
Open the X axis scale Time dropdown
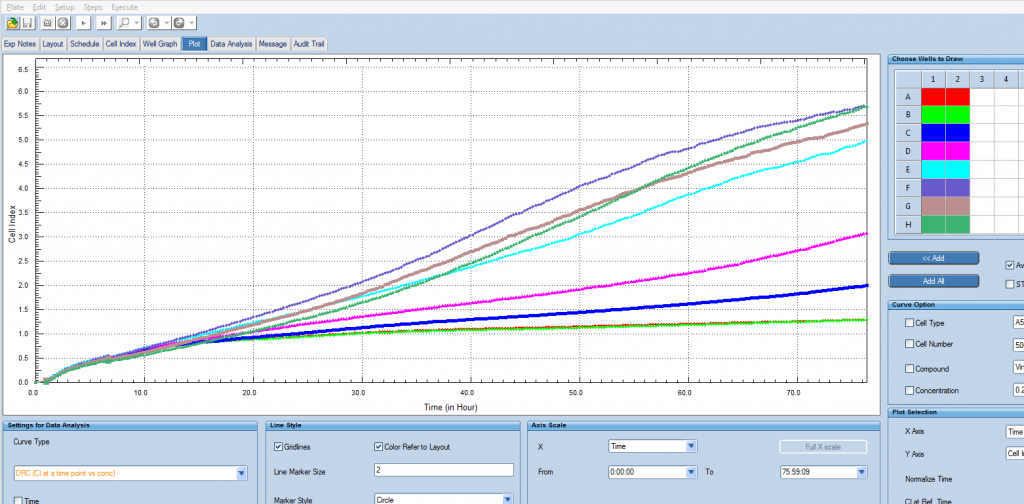click(x=691, y=446)
